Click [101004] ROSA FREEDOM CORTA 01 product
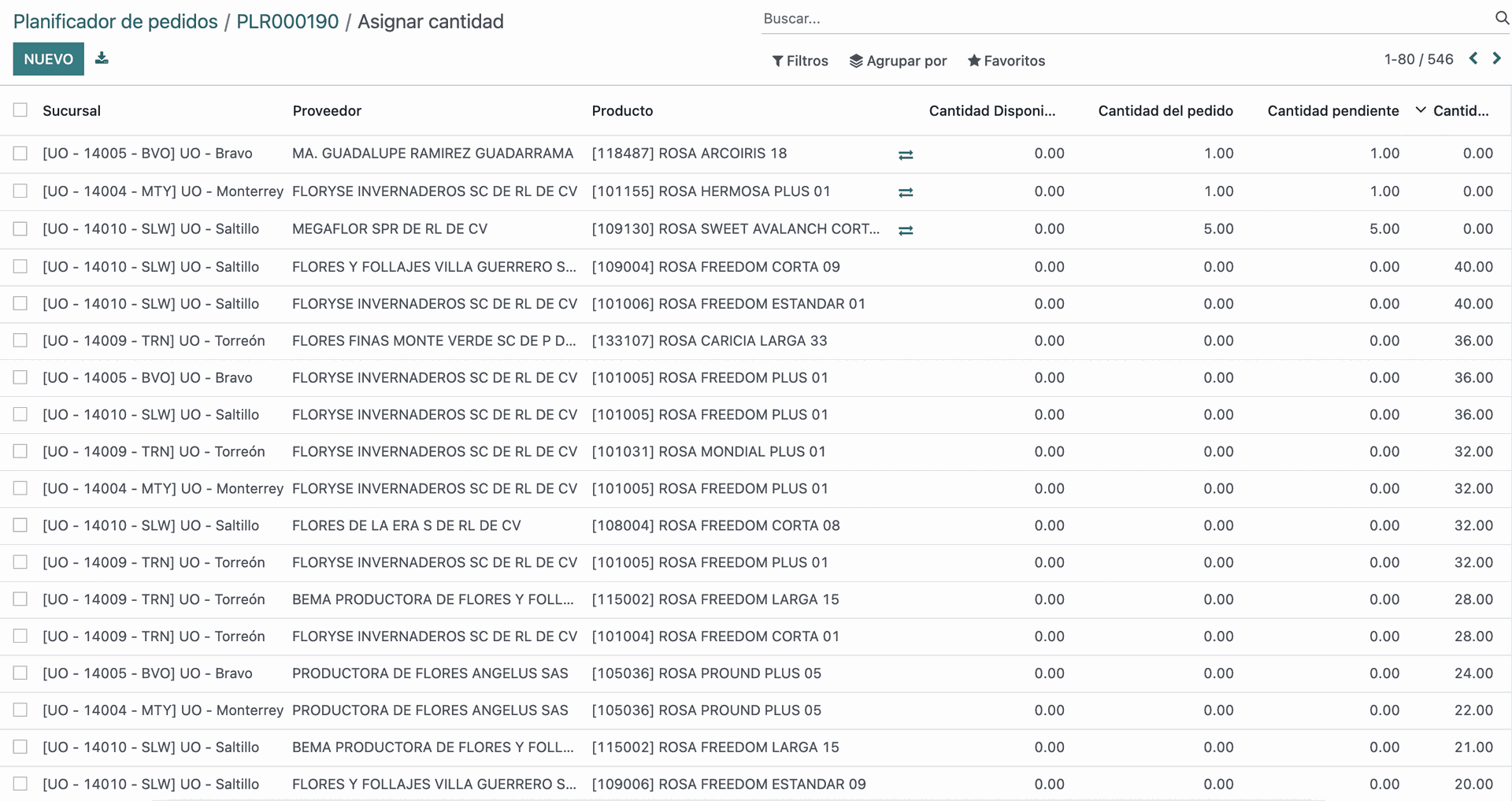The image size is (1512, 801). (715, 636)
